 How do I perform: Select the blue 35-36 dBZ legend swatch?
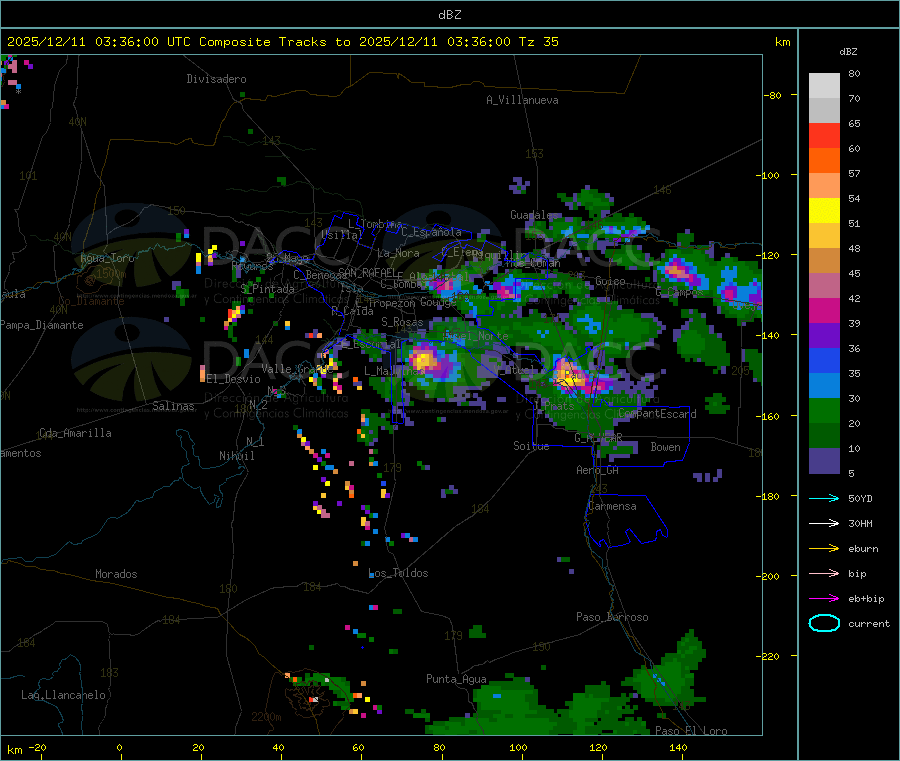(824, 360)
